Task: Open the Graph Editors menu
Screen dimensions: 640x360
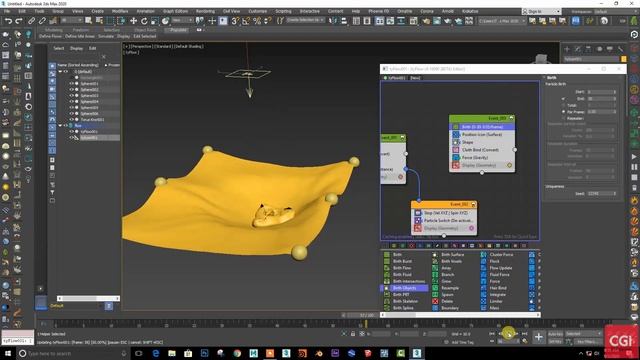Action: click(x=176, y=11)
